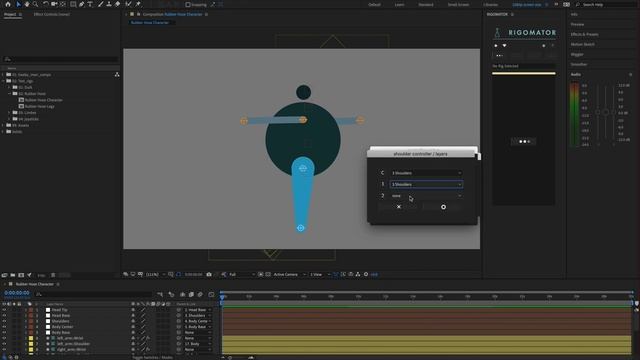
Task: Select the Puppet Pin tool
Action: point(138,4)
